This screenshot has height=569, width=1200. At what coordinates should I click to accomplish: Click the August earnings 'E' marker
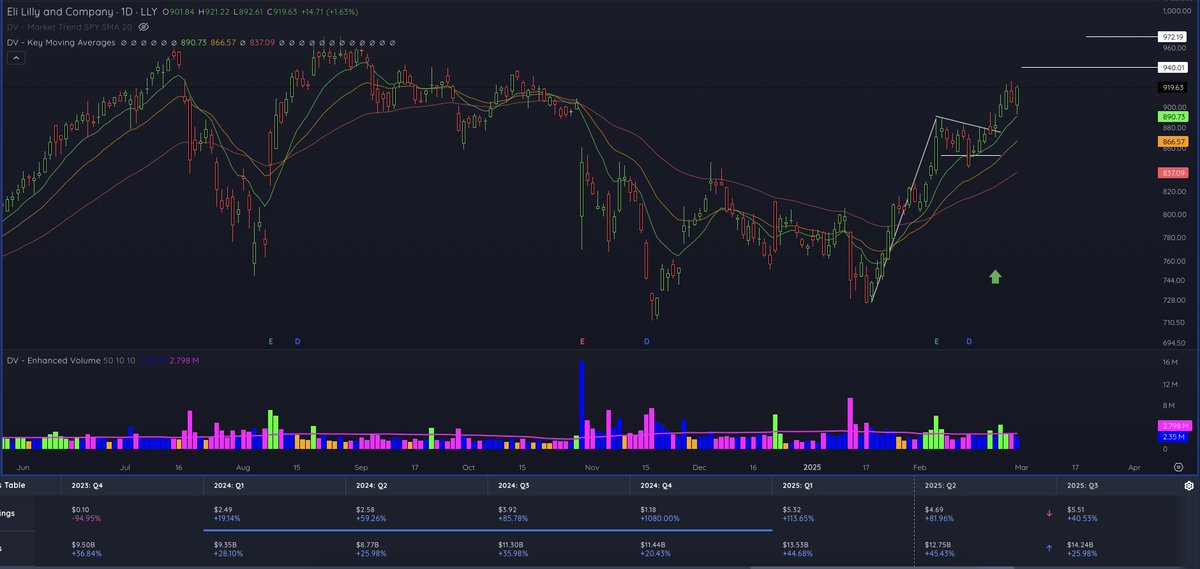(270, 342)
